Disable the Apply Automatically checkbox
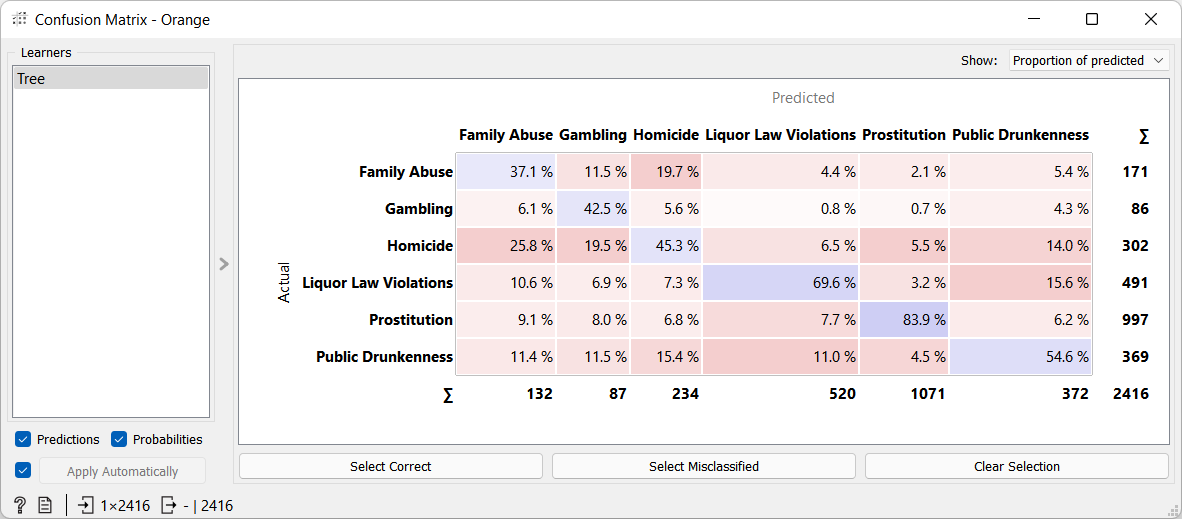This screenshot has height=519, width=1182. 24,471
